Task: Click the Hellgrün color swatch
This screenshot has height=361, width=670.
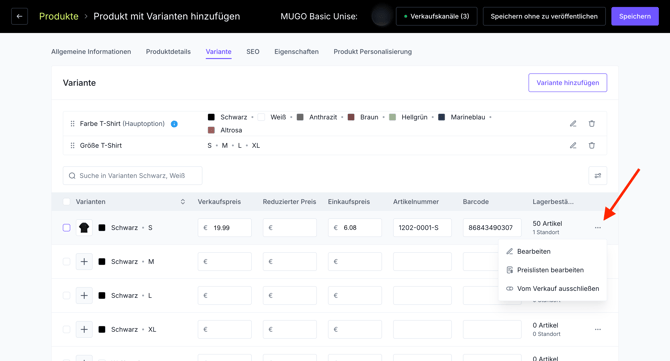Action: tap(392, 117)
